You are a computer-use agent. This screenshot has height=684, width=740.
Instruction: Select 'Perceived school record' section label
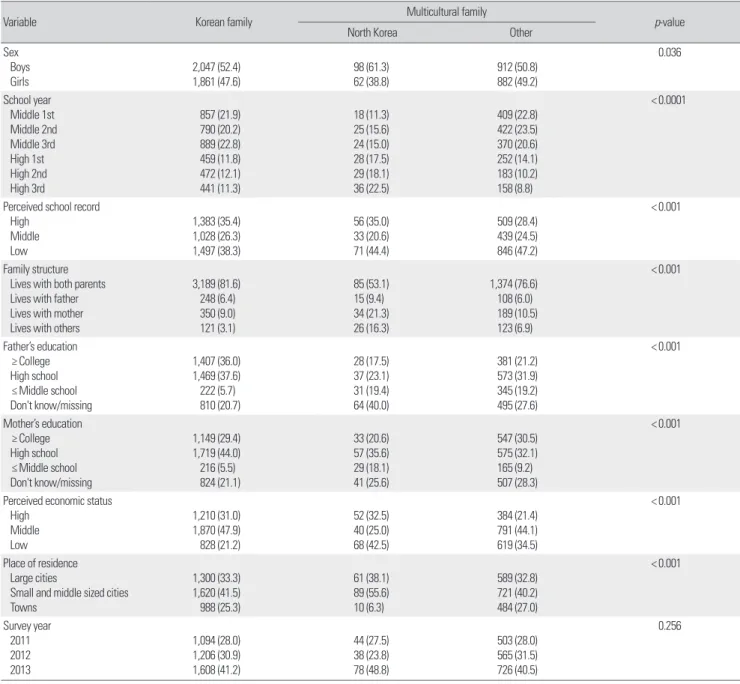[x=51, y=207]
